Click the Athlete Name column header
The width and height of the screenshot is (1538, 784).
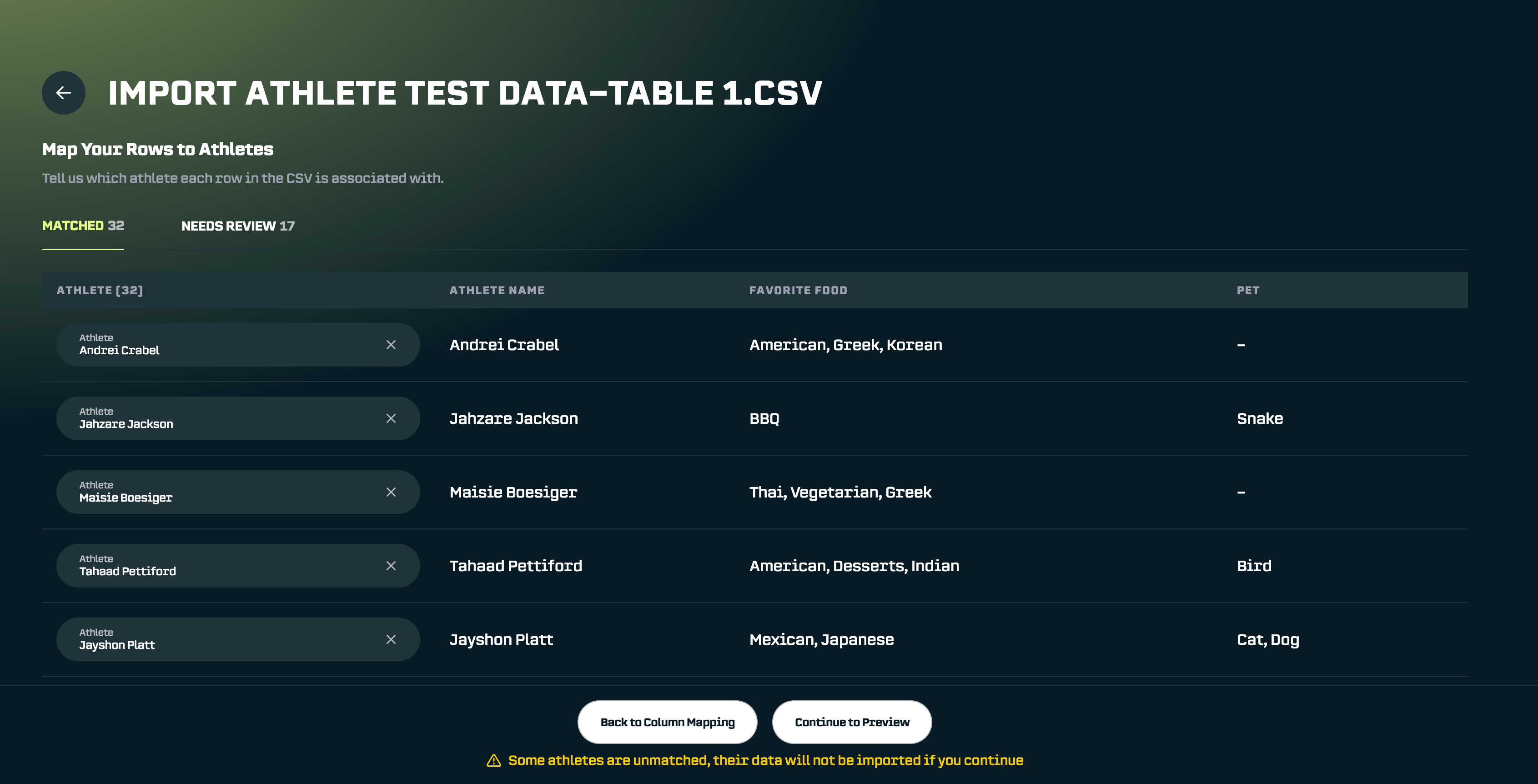coord(497,290)
